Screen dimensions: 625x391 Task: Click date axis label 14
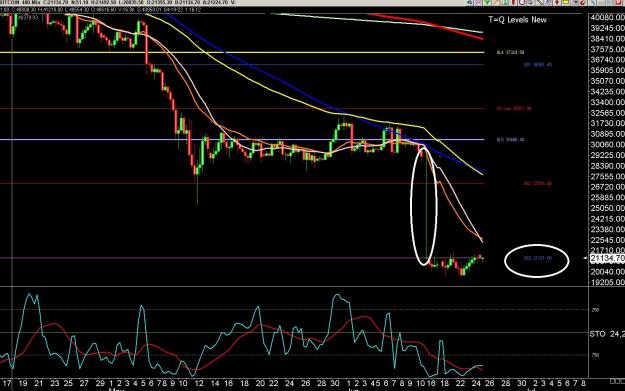[x=215, y=383]
